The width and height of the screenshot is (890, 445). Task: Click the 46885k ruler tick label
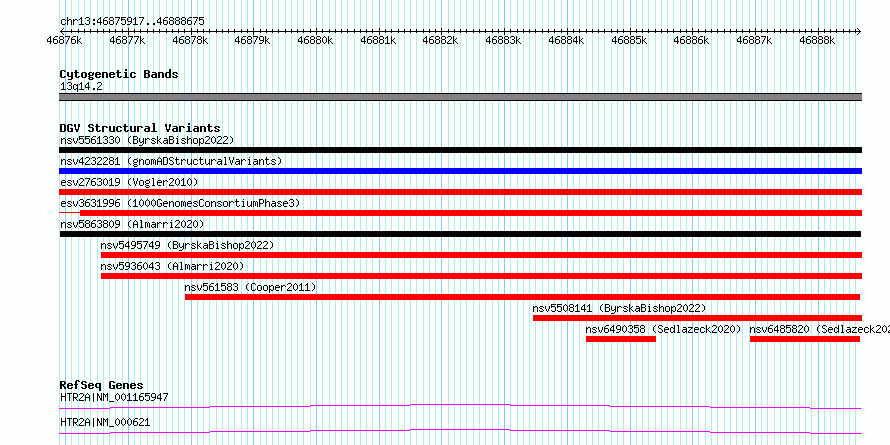629,40
